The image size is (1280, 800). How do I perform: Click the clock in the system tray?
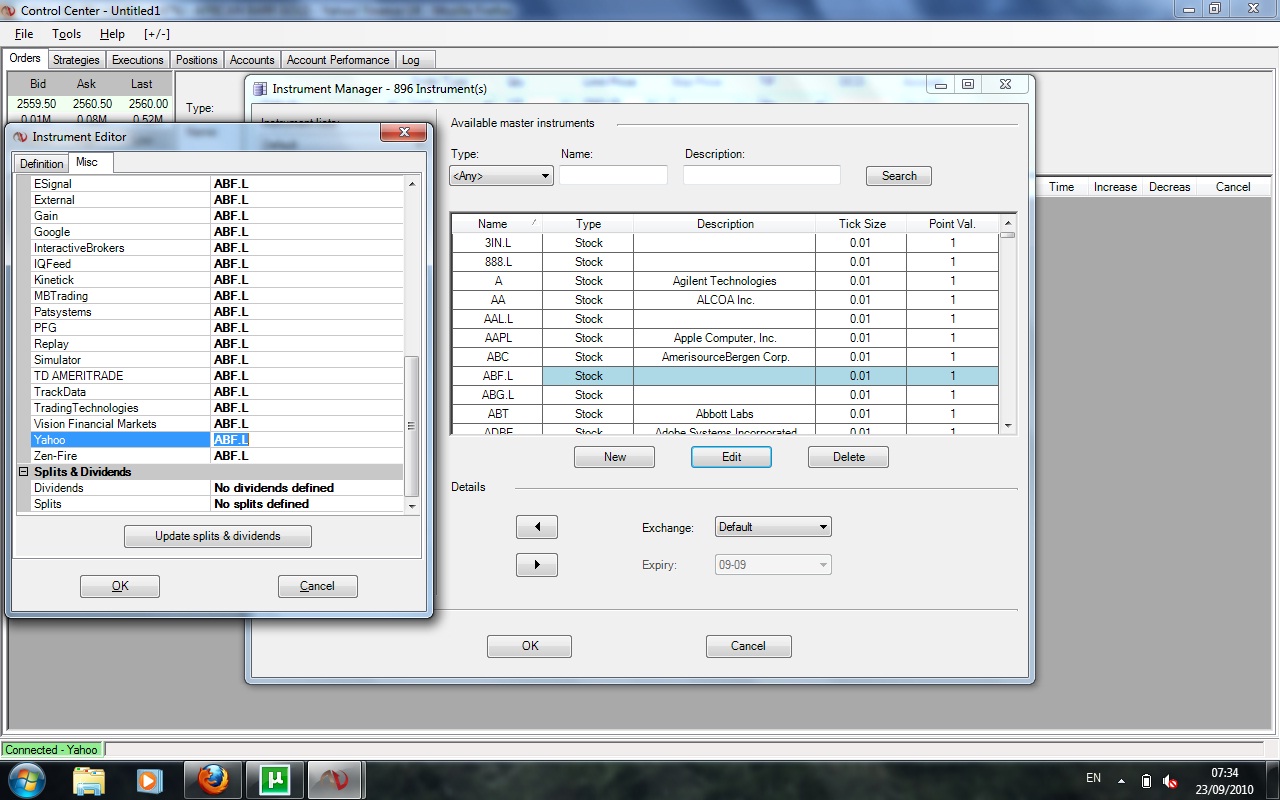[x=1225, y=780]
